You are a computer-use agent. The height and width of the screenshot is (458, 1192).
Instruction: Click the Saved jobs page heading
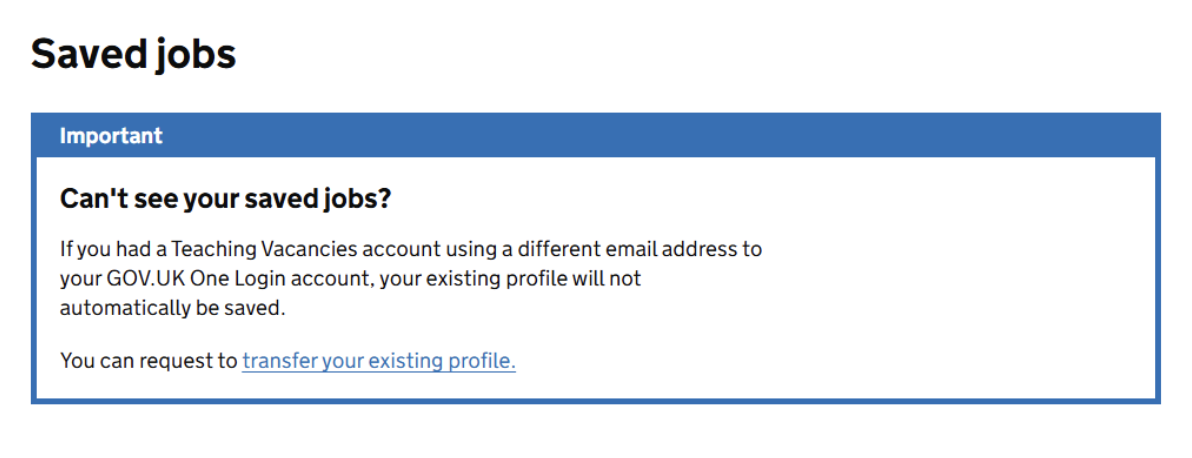tap(133, 54)
